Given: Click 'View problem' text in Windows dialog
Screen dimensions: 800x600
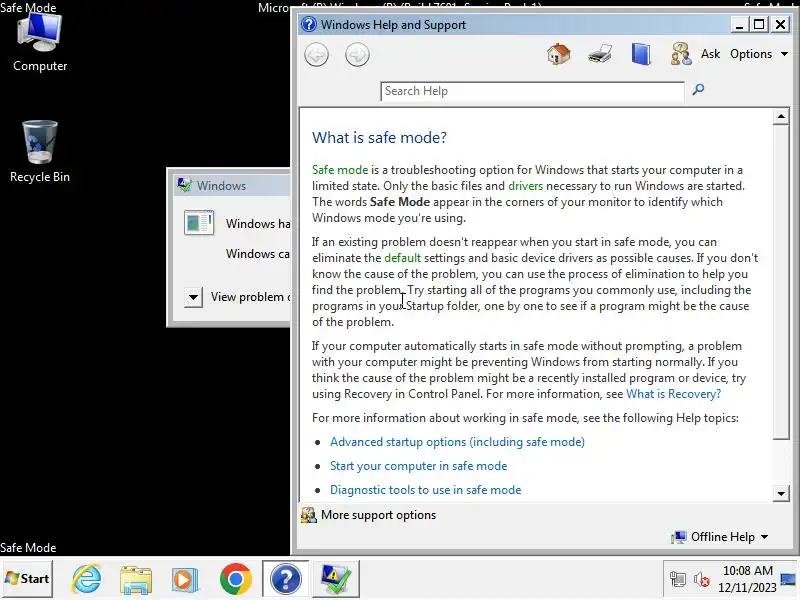Looking at the screenshot, I should 247,297.
